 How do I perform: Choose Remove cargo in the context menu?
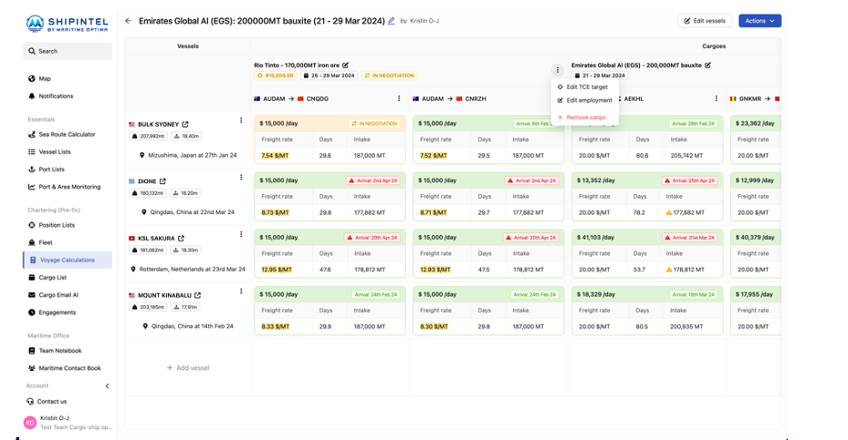tap(585, 117)
